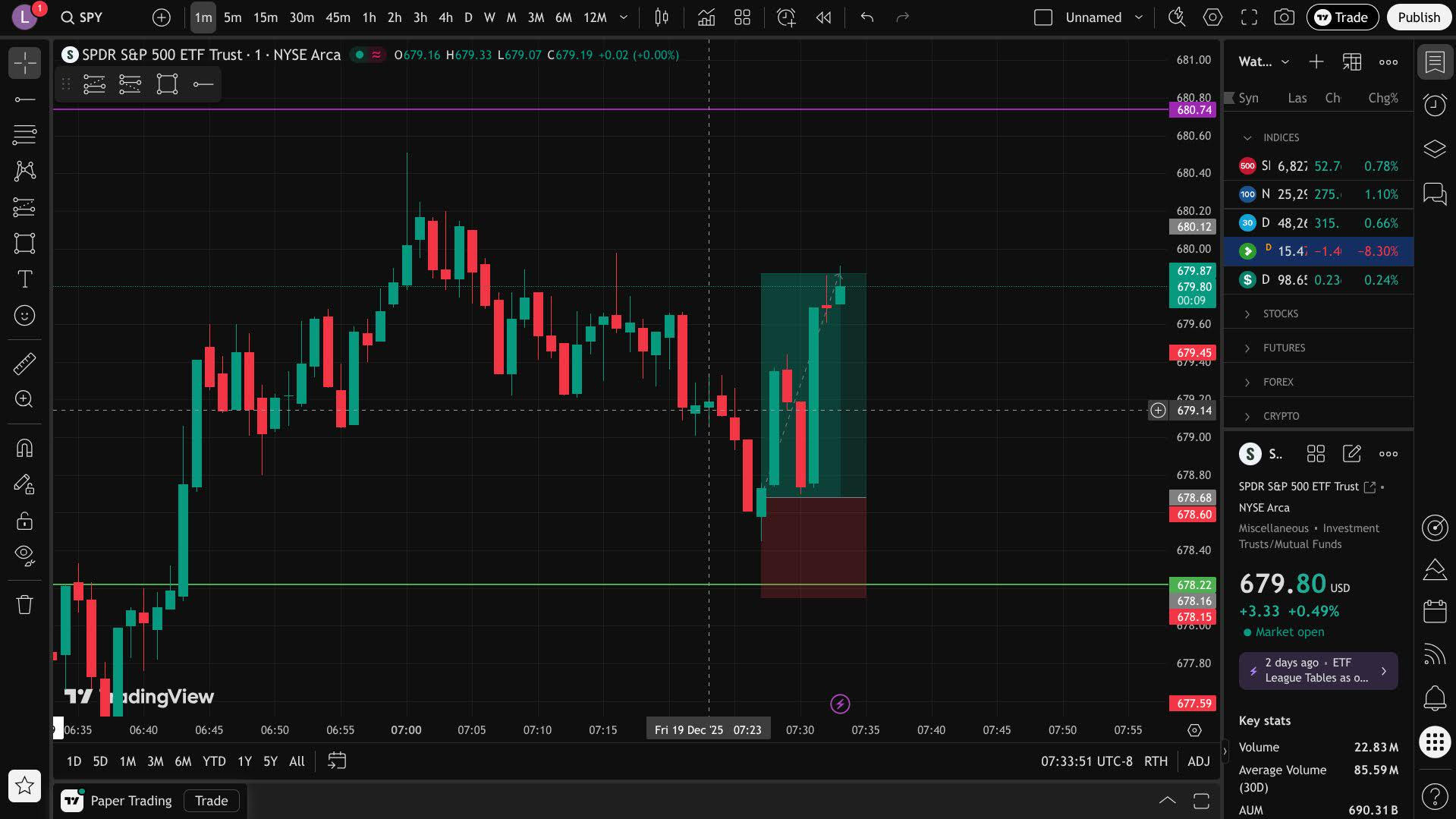Open go-to-date calendar icon
1456x819 pixels.
point(337,761)
